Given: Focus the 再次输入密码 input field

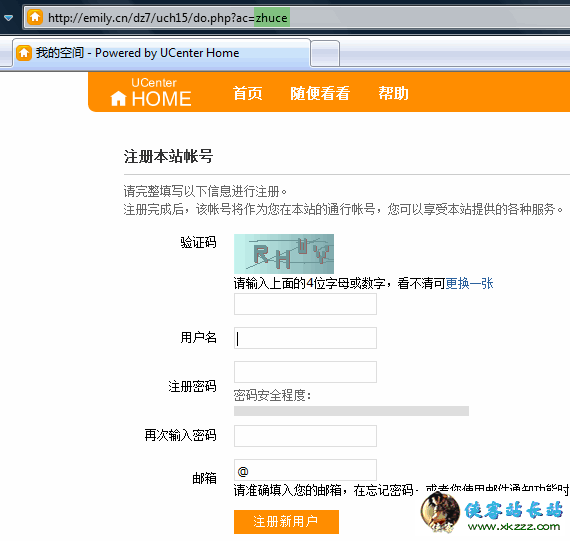Looking at the screenshot, I should click(305, 436).
